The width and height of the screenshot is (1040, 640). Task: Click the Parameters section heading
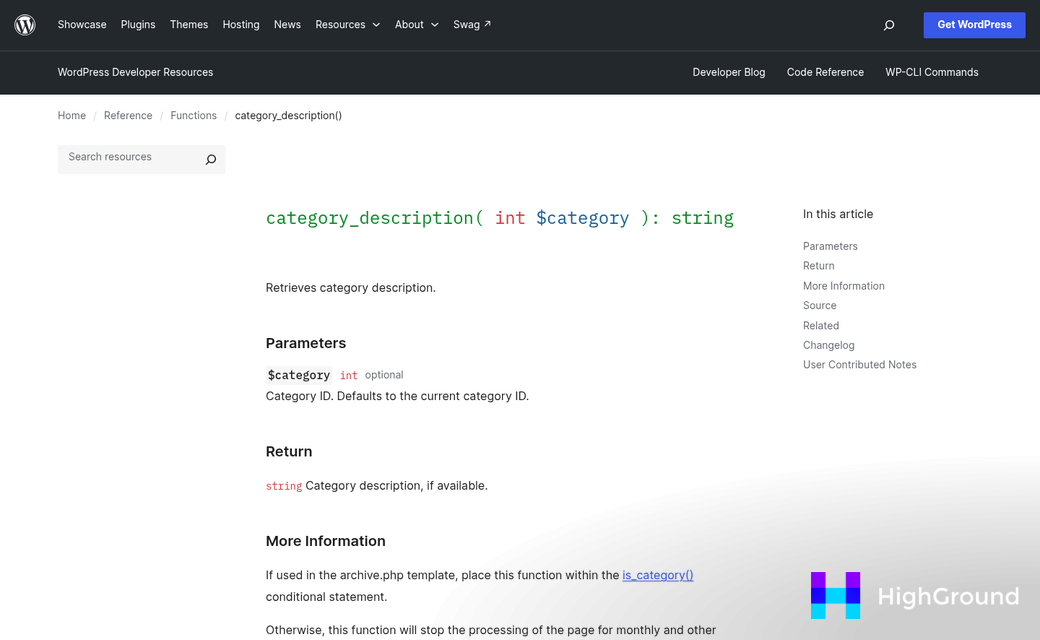[x=306, y=343]
